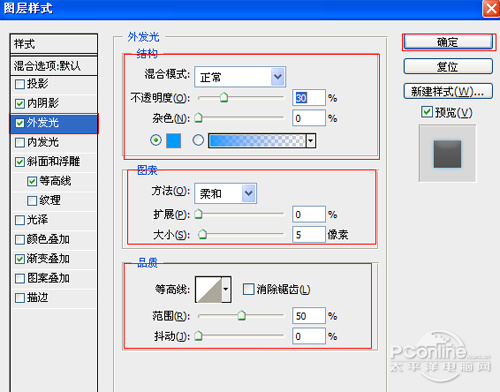The image size is (500, 392).
Task: Click the 杂色 noise slider handle
Action: tap(199, 118)
